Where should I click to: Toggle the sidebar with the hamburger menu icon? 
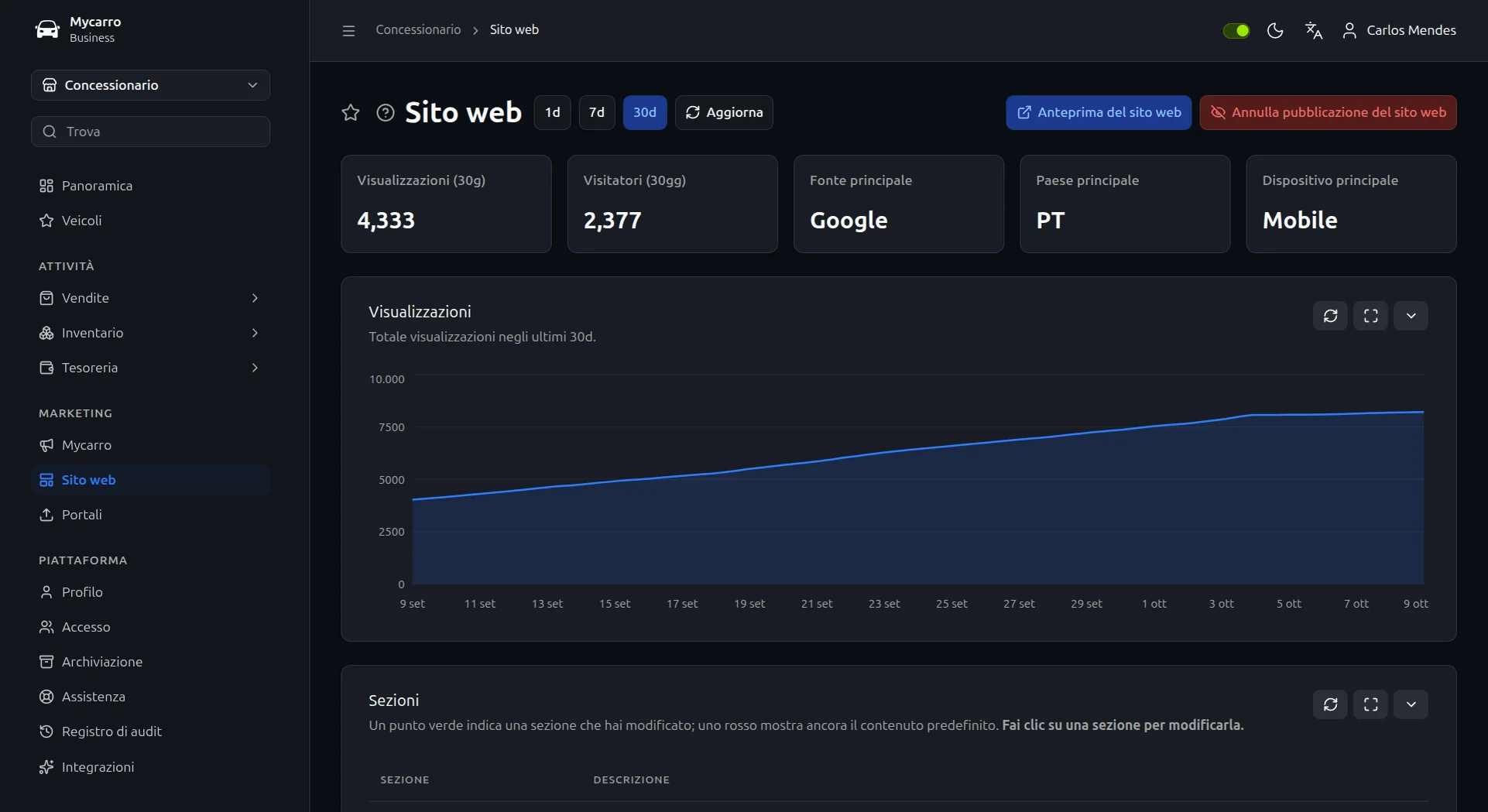[348, 30]
